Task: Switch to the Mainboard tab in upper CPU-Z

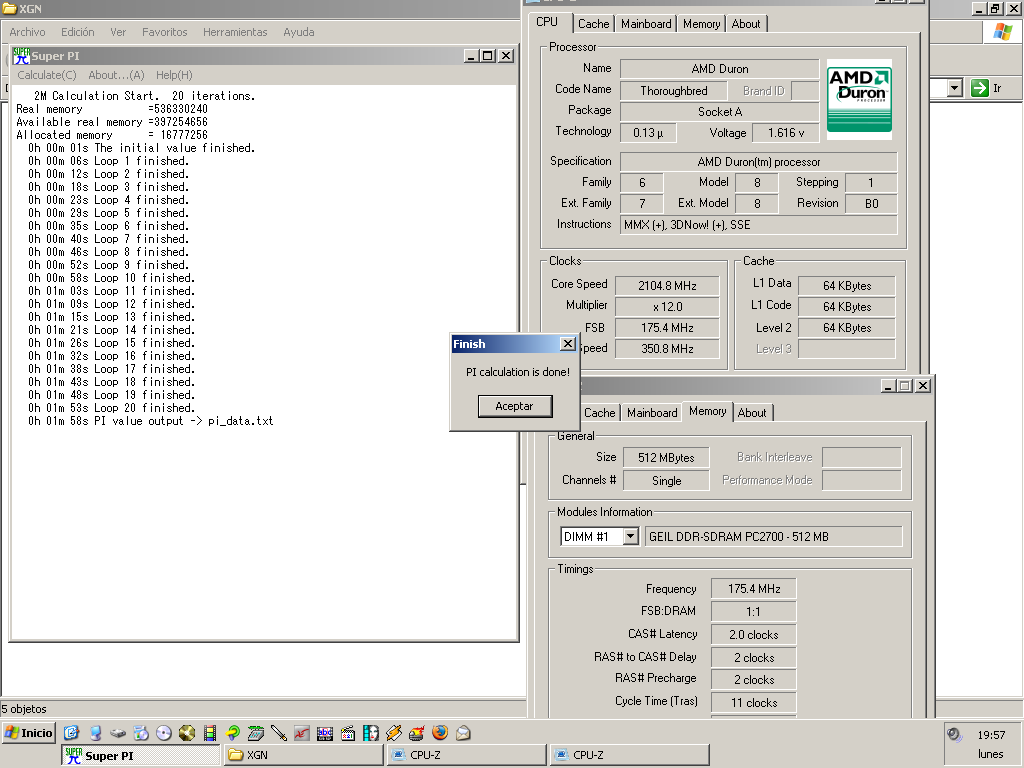Action: [x=646, y=24]
